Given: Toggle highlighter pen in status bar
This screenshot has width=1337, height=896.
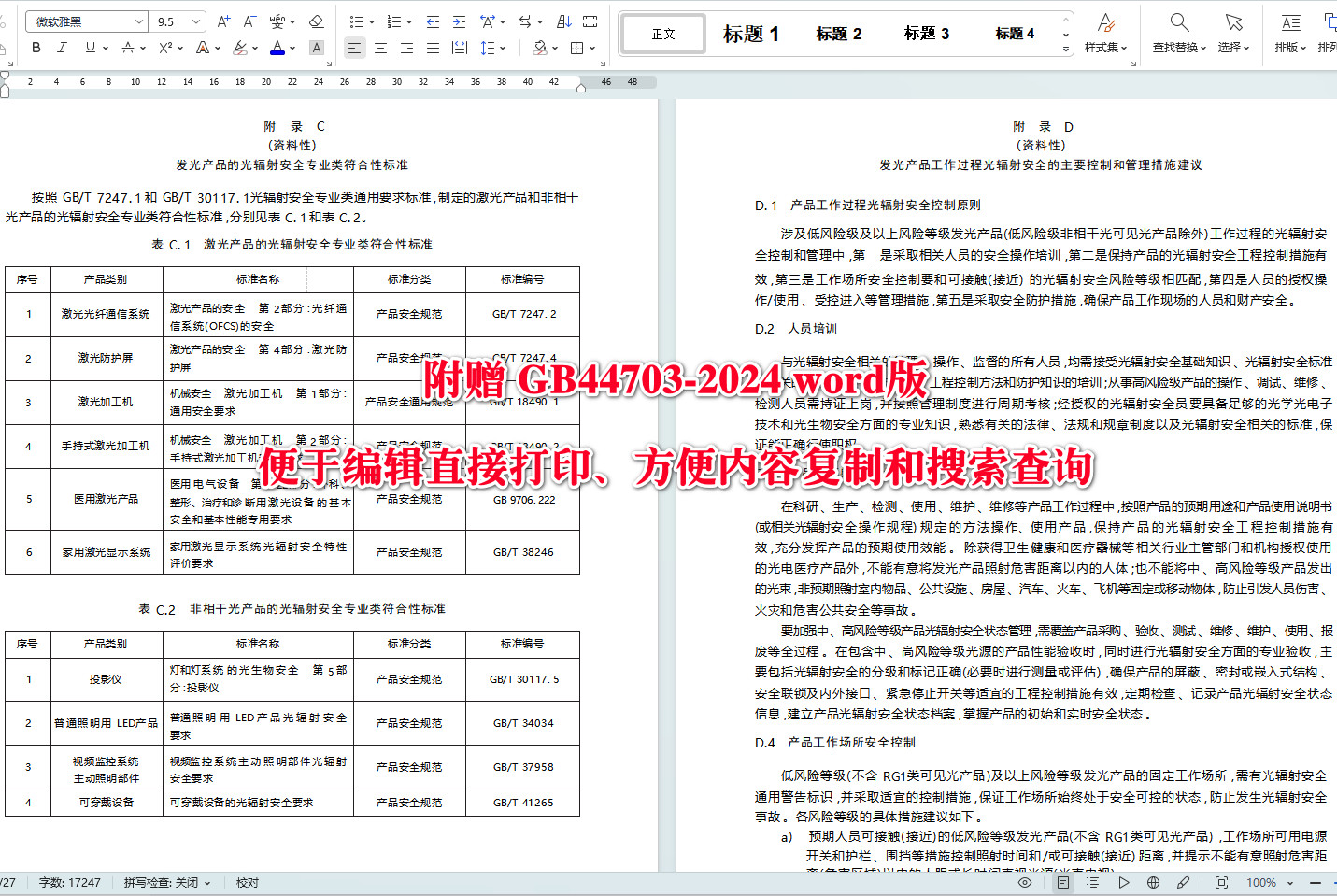Looking at the screenshot, I should tap(1183, 882).
